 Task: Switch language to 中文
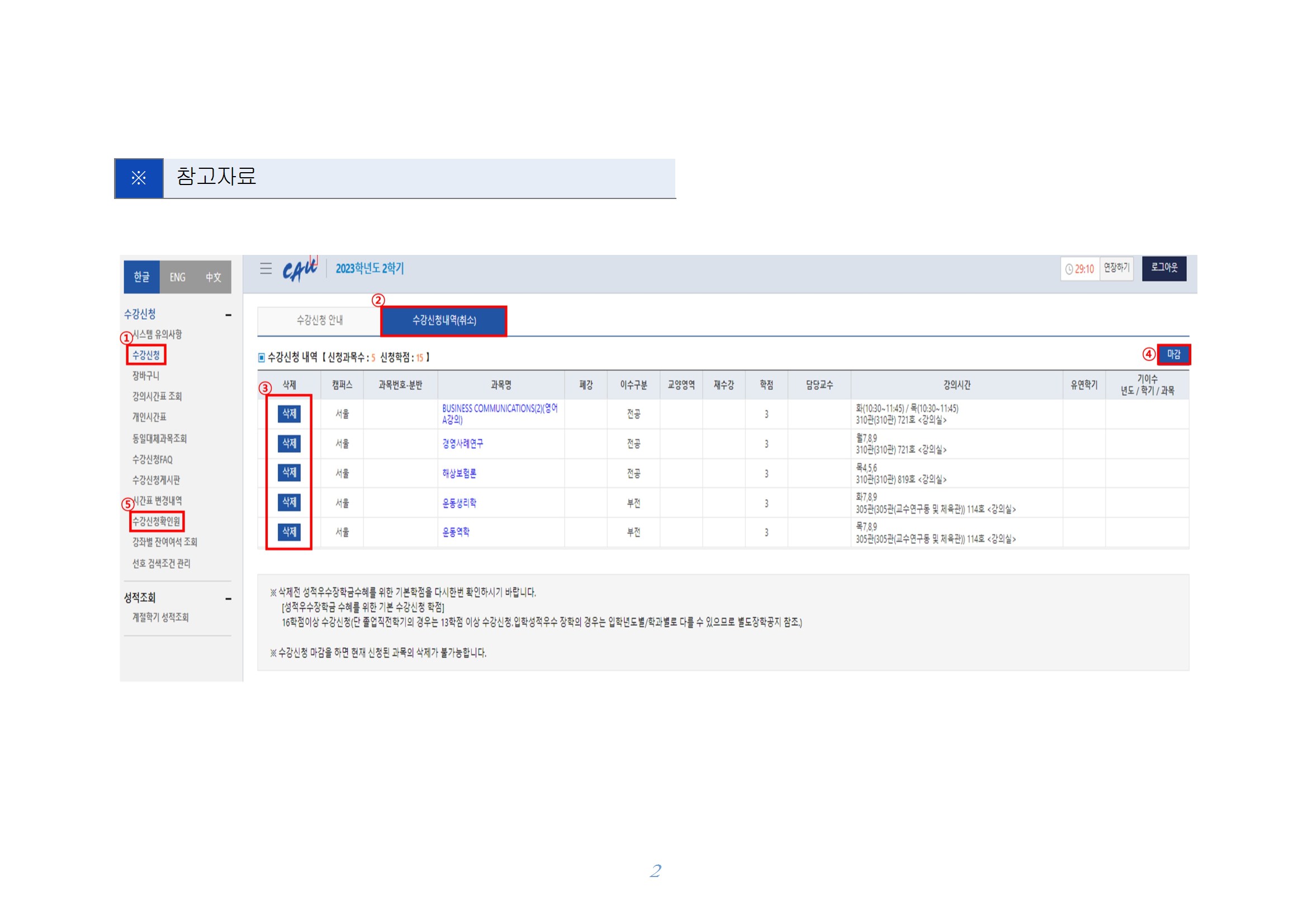point(213,277)
